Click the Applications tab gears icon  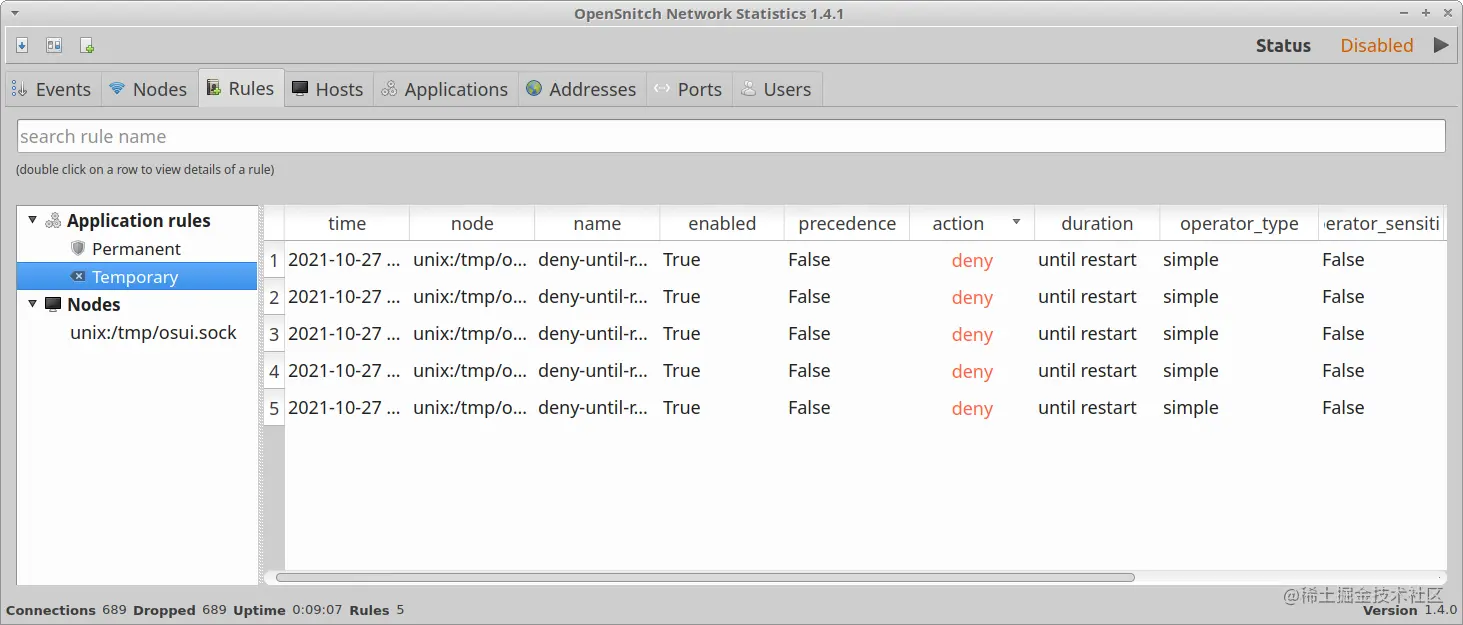tap(389, 89)
